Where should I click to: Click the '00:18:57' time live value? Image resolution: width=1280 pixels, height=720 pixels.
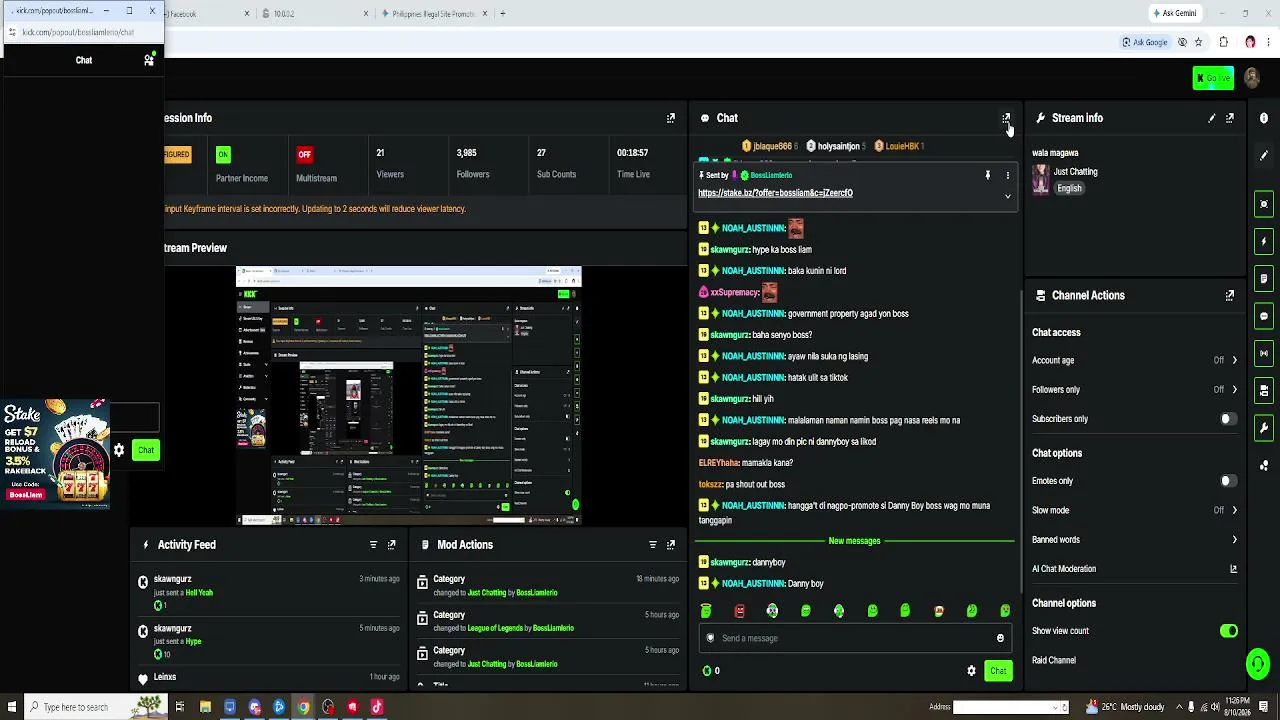(632, 153)
